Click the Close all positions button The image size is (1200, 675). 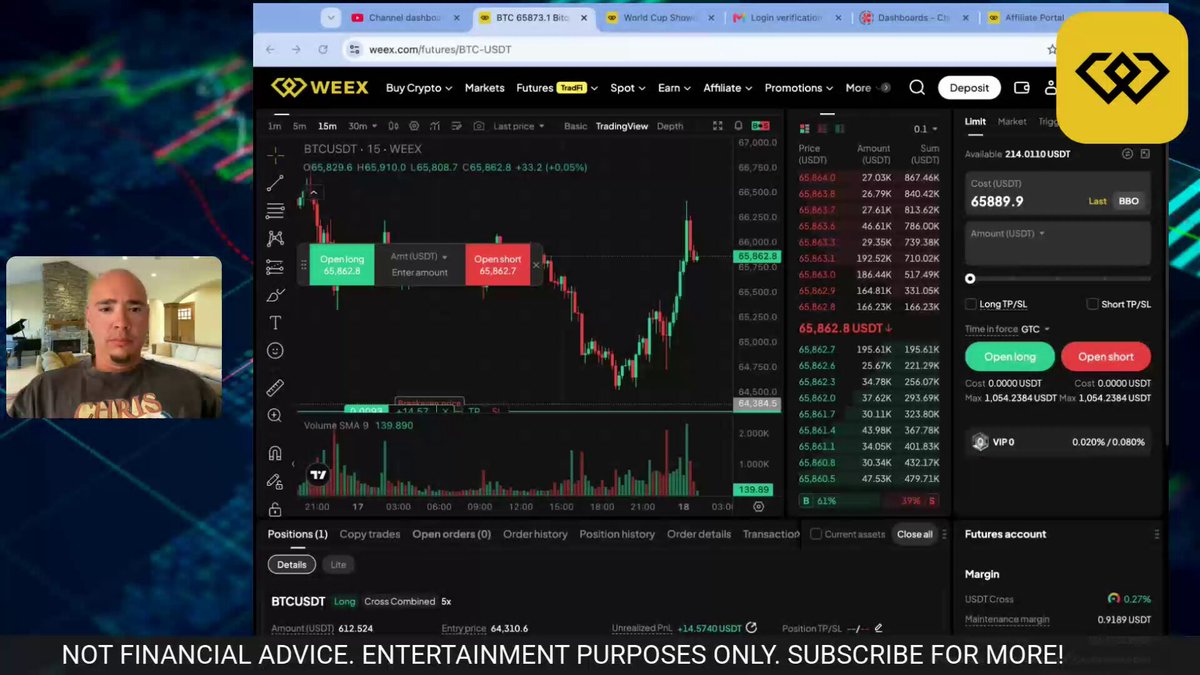pyautogui.click(x=914, y=534)
